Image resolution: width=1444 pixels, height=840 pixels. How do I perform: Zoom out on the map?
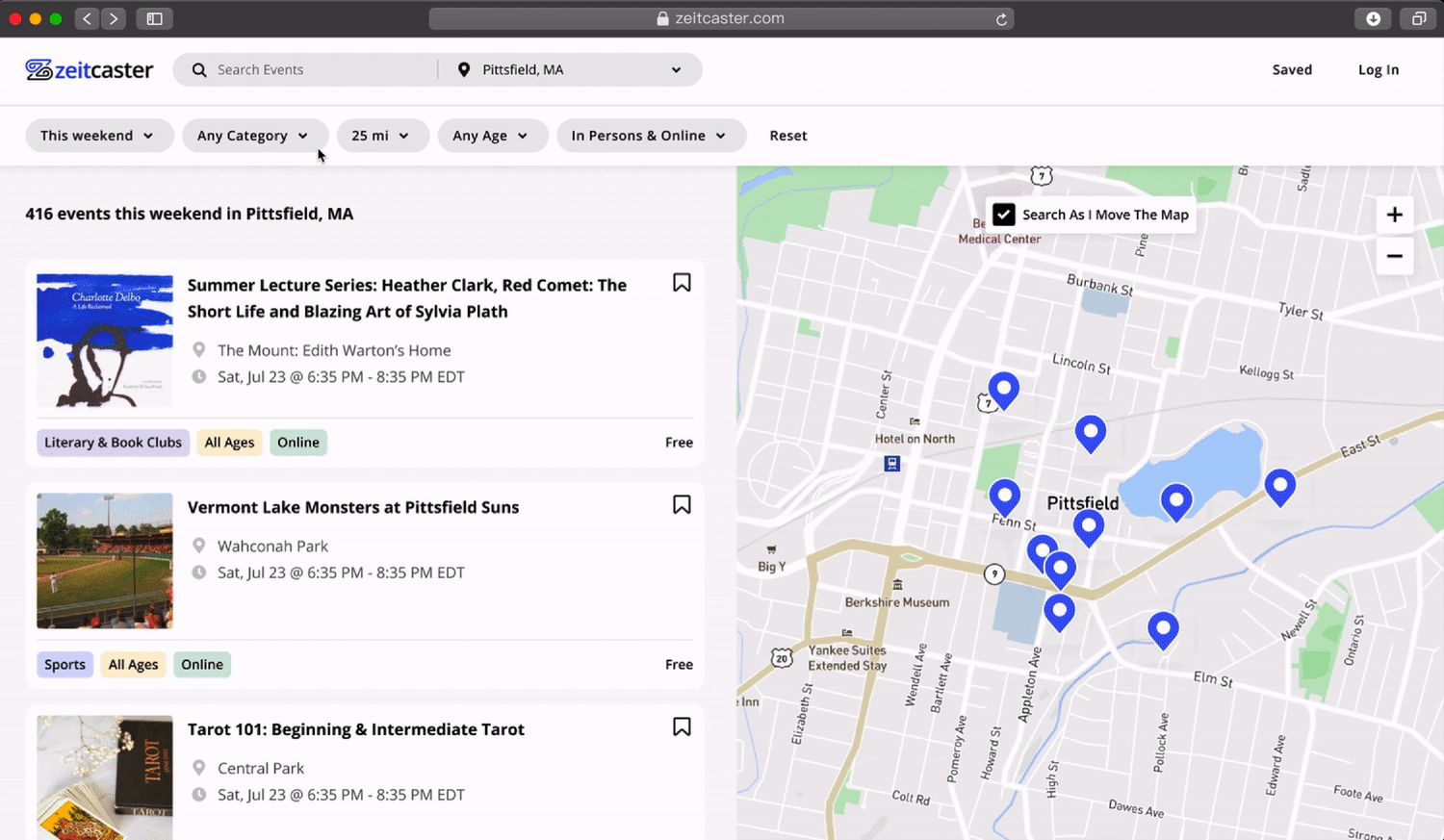click(1394, 256)
